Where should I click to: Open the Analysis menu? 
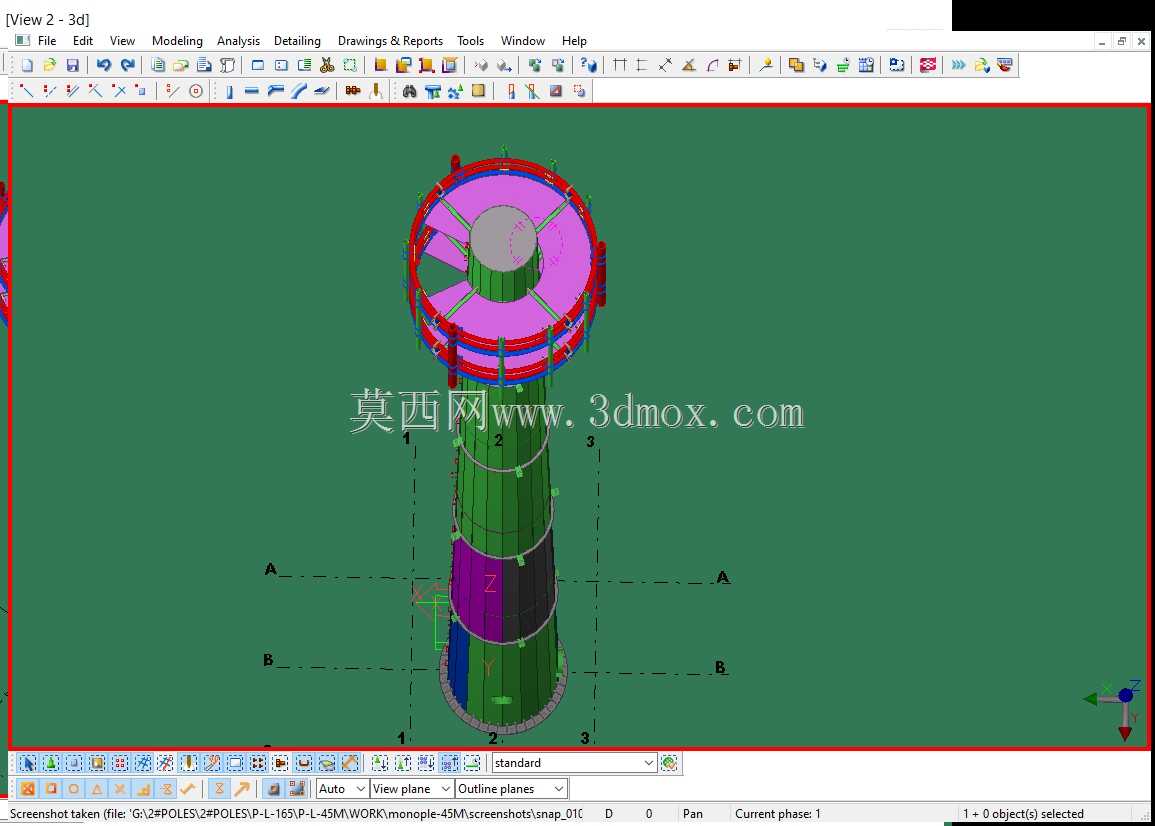point(238,41)
